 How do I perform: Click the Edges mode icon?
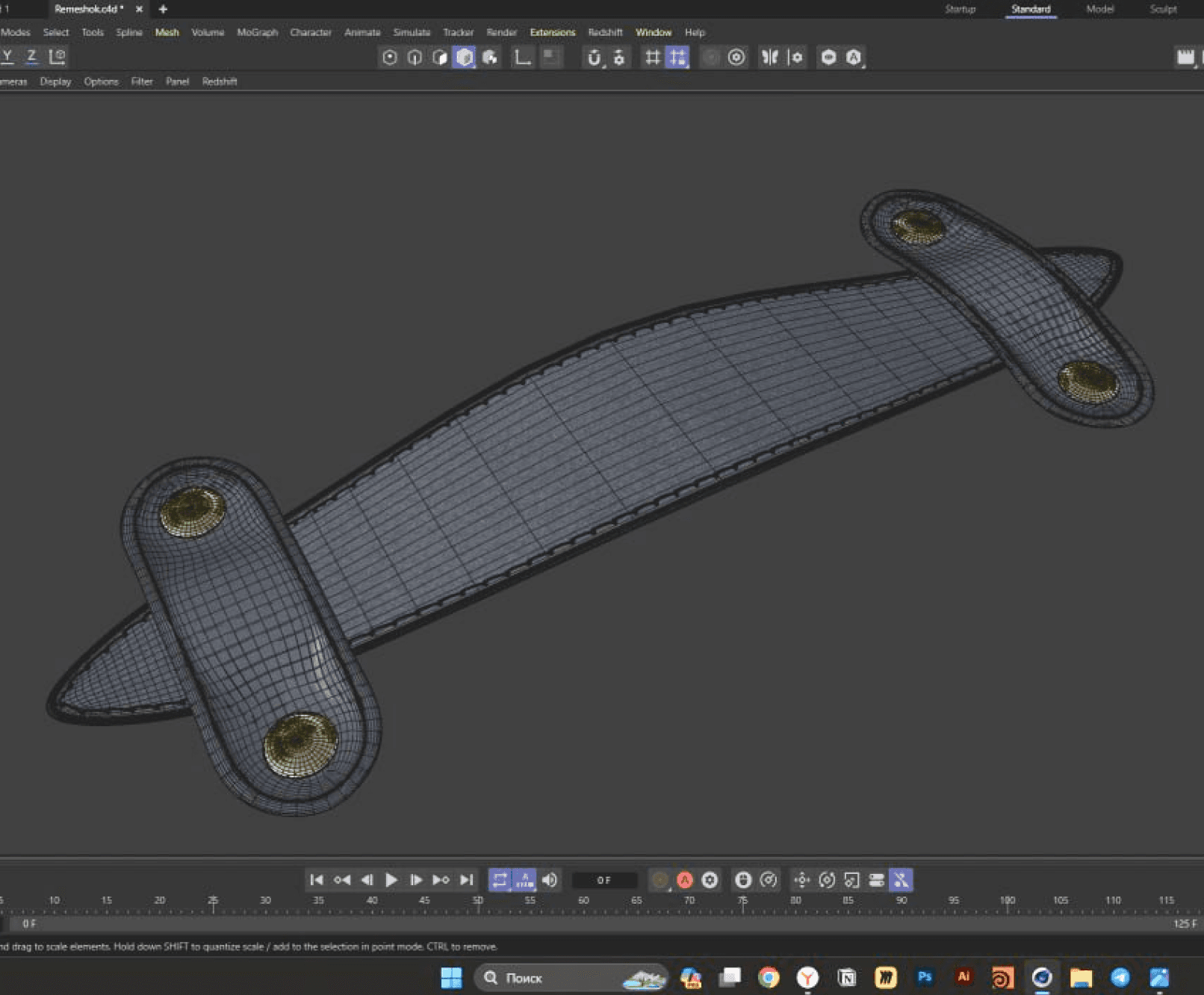click(x=415, y=58)
